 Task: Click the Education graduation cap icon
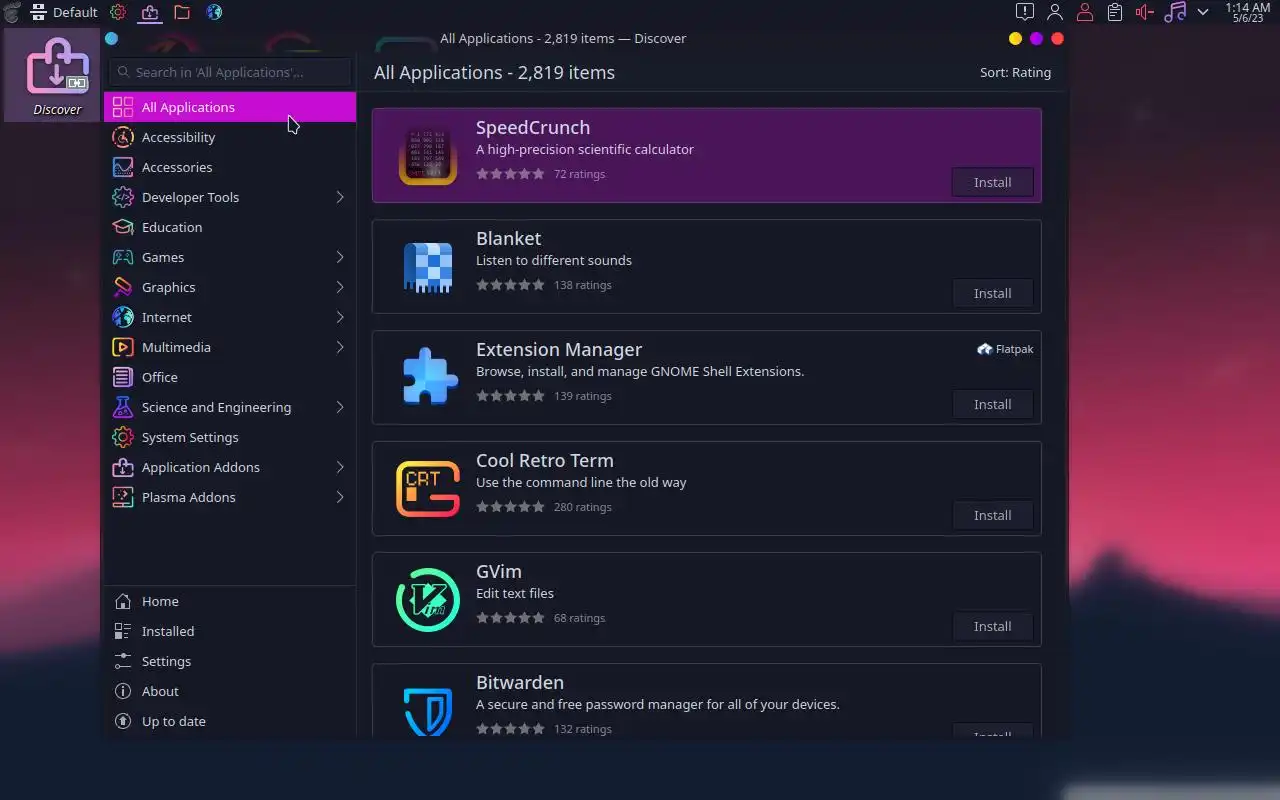point(123,227)
